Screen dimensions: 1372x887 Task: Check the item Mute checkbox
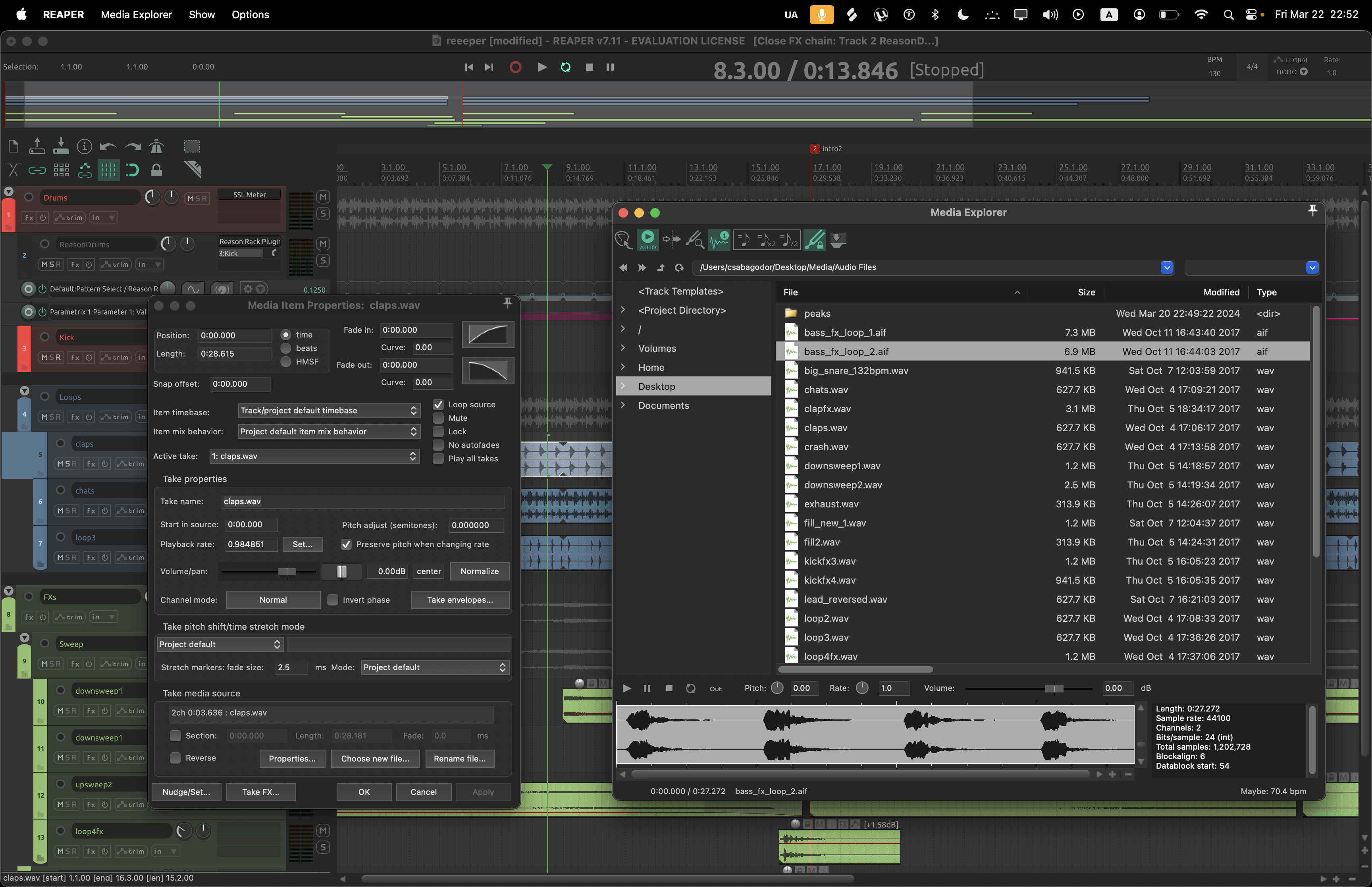point(438,418)
